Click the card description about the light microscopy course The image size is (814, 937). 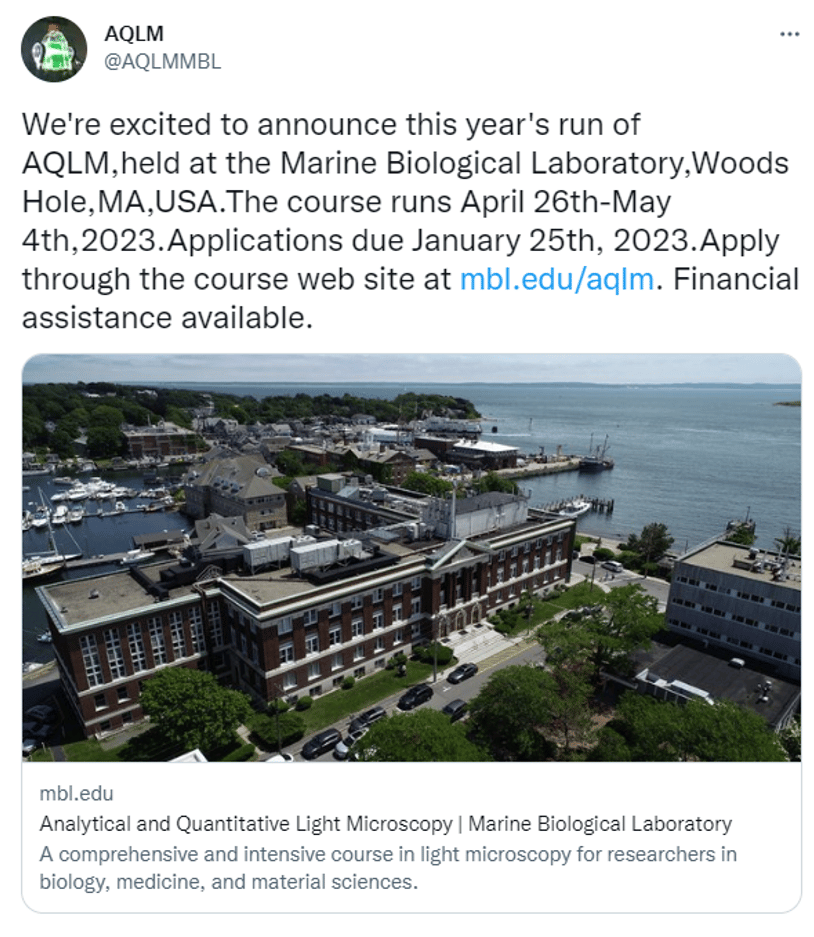pos(388,854)
